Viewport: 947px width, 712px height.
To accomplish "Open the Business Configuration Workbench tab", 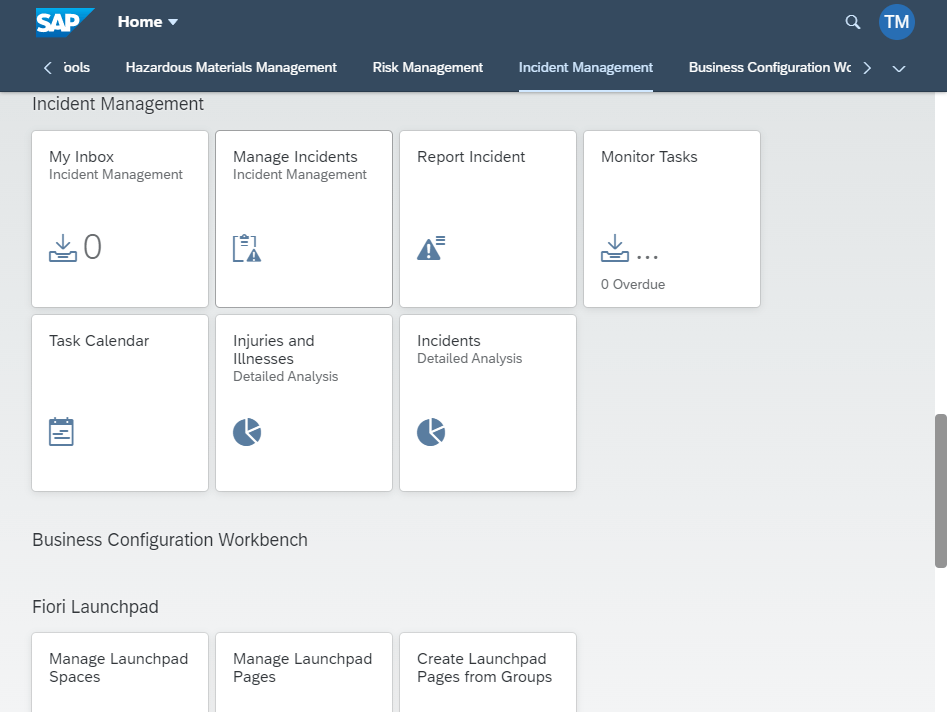I will (x=770, y=68).
